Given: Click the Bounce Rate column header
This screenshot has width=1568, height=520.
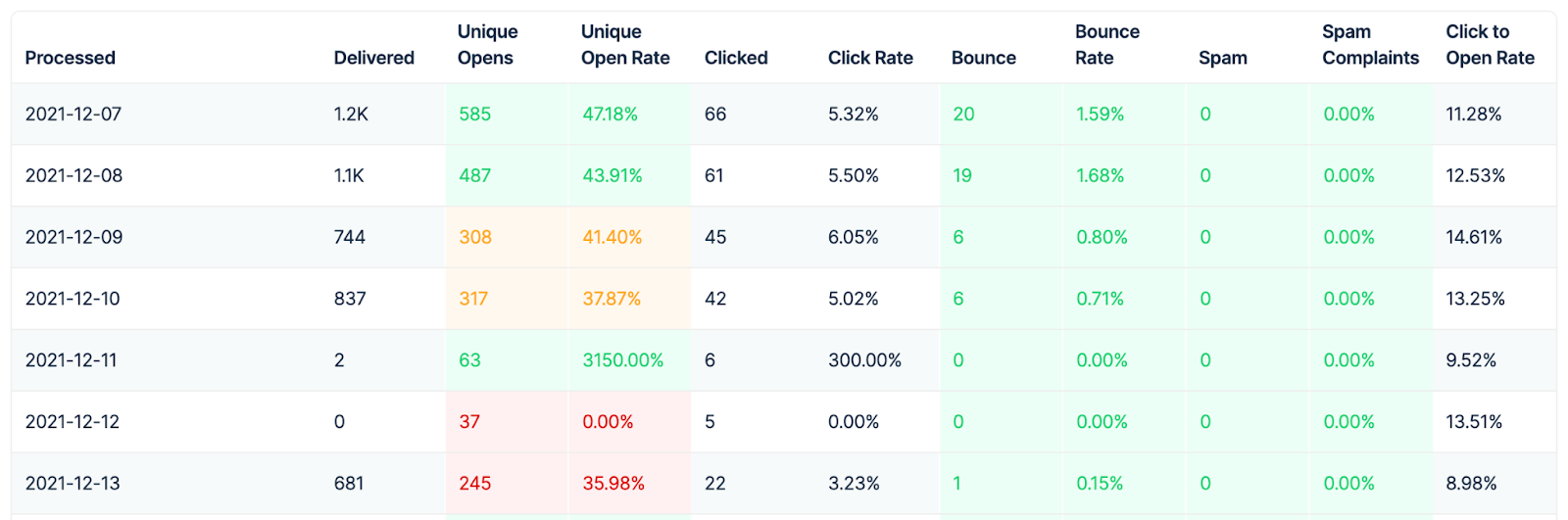Looking at the screenshot, I should click(1106, 45).
